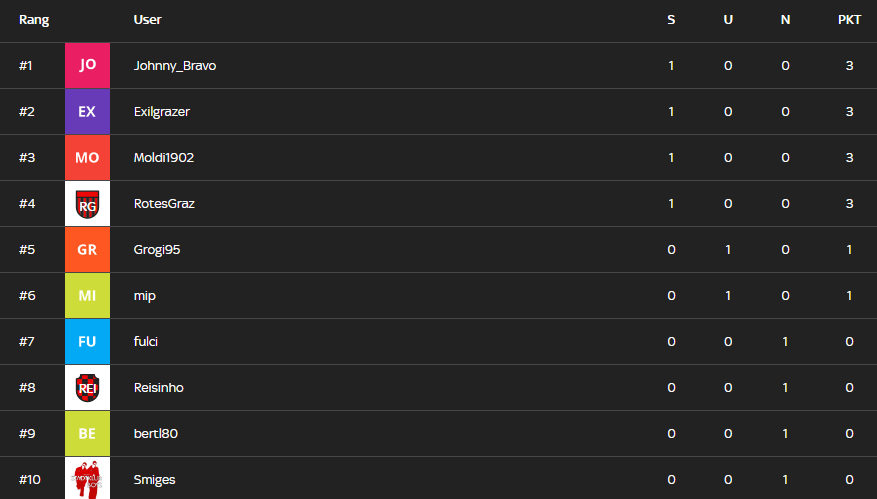
Task: Click the red MO avatar icon
Action: tap(87, 157)
